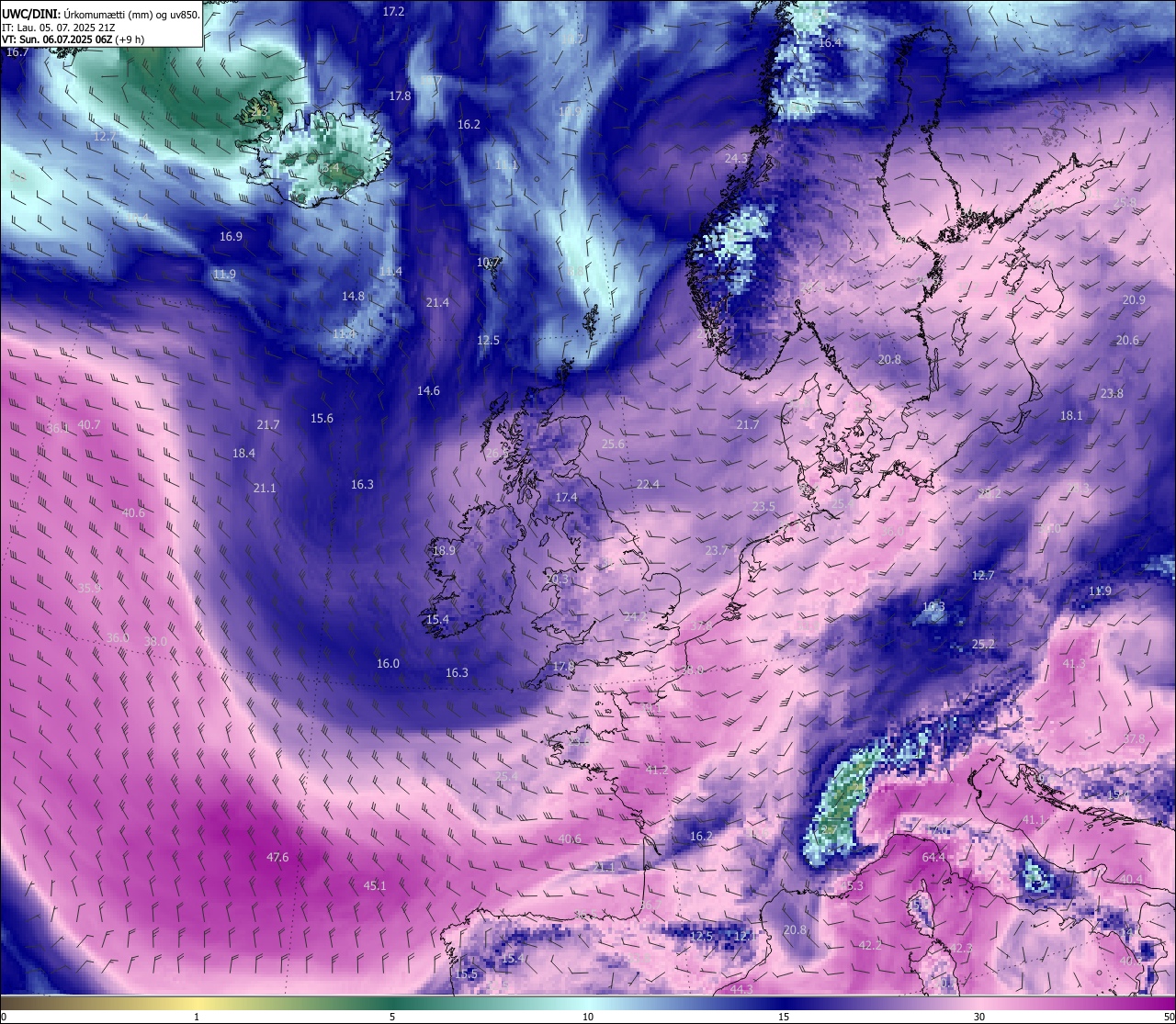Click the map value '16.9'

(231, 236)
